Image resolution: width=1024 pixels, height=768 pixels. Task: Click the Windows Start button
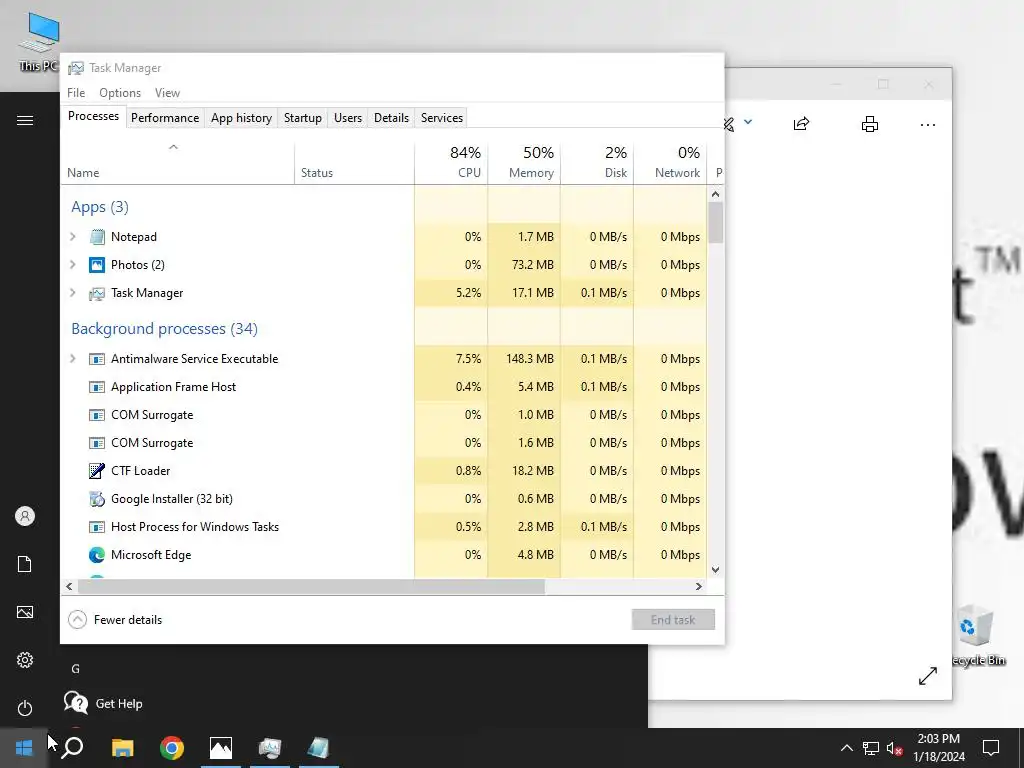coord(24,748)
